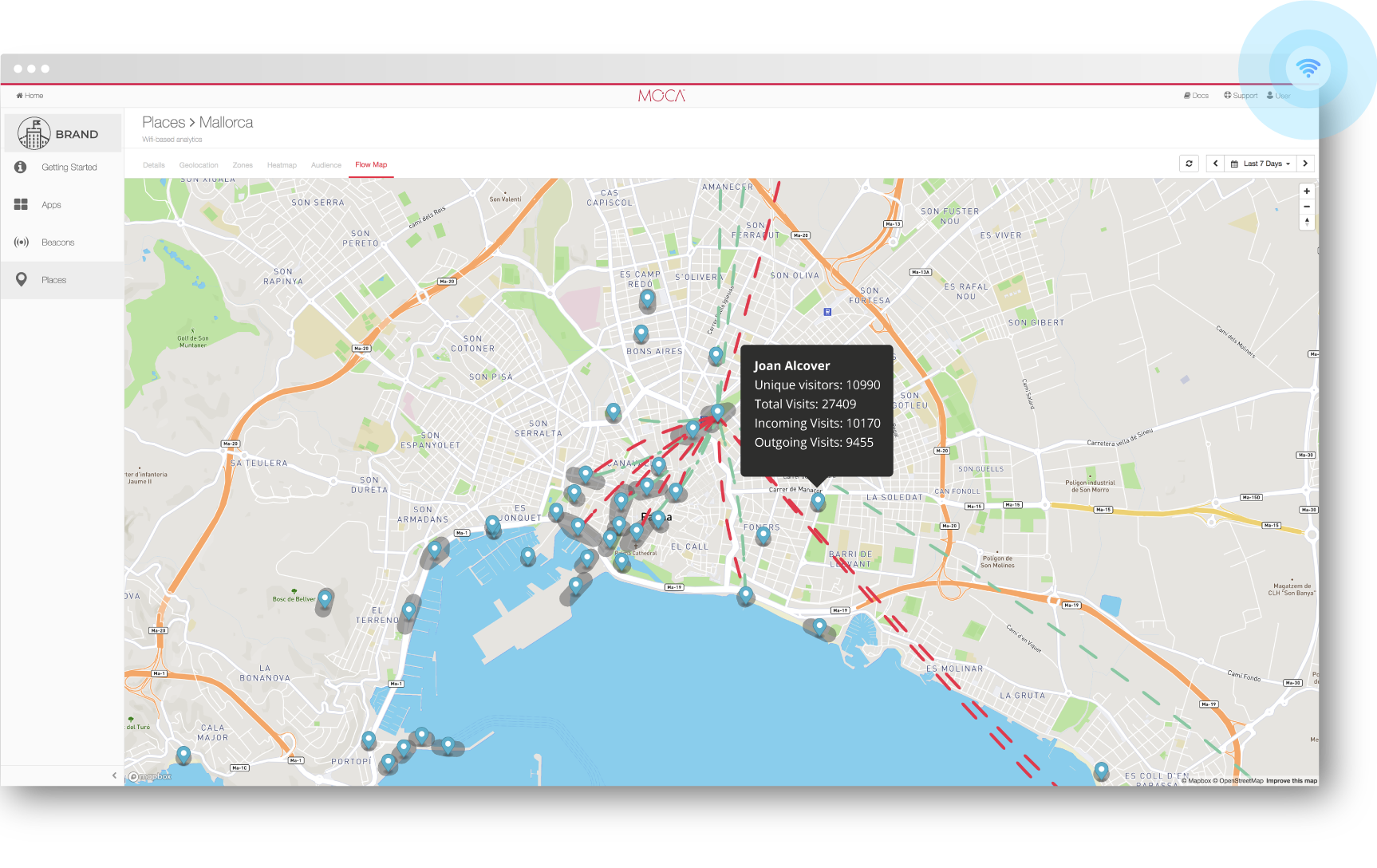Open the Docs link
The image size is (1377, 868).
1196,96
